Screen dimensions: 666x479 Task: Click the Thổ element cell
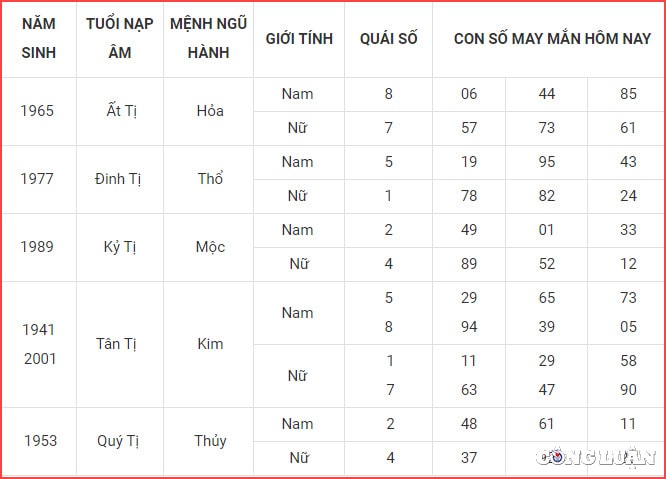pyautogui.click(x=210, y=178)
